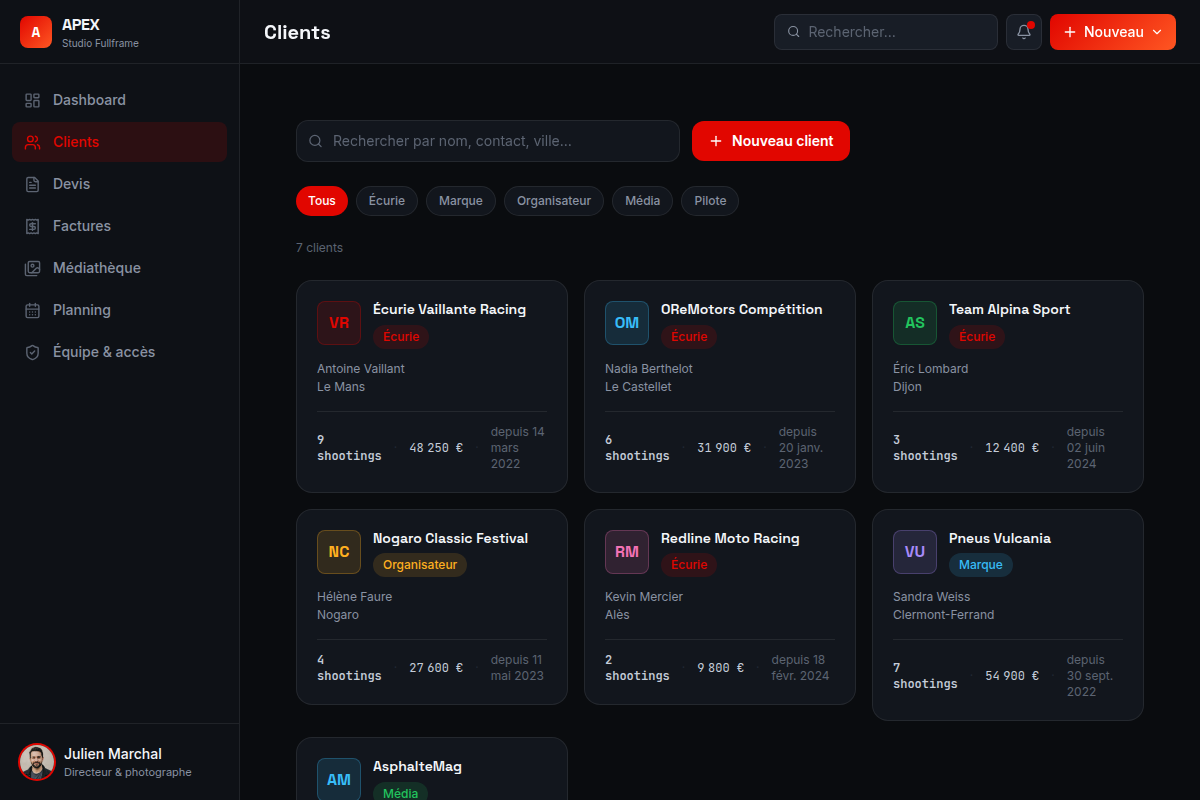
Task: Click magnifier icon in client search field
Action: pyautogui.click(x=315, y=141)
